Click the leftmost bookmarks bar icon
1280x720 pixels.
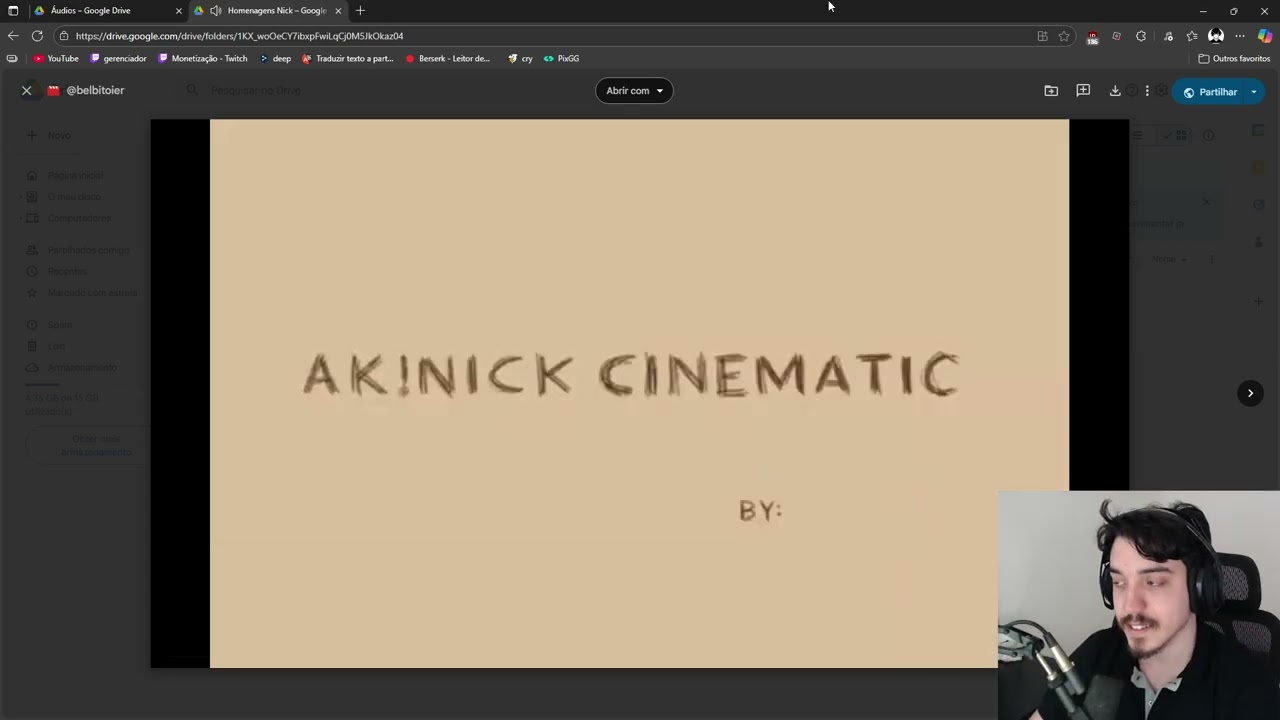[12, 59]
